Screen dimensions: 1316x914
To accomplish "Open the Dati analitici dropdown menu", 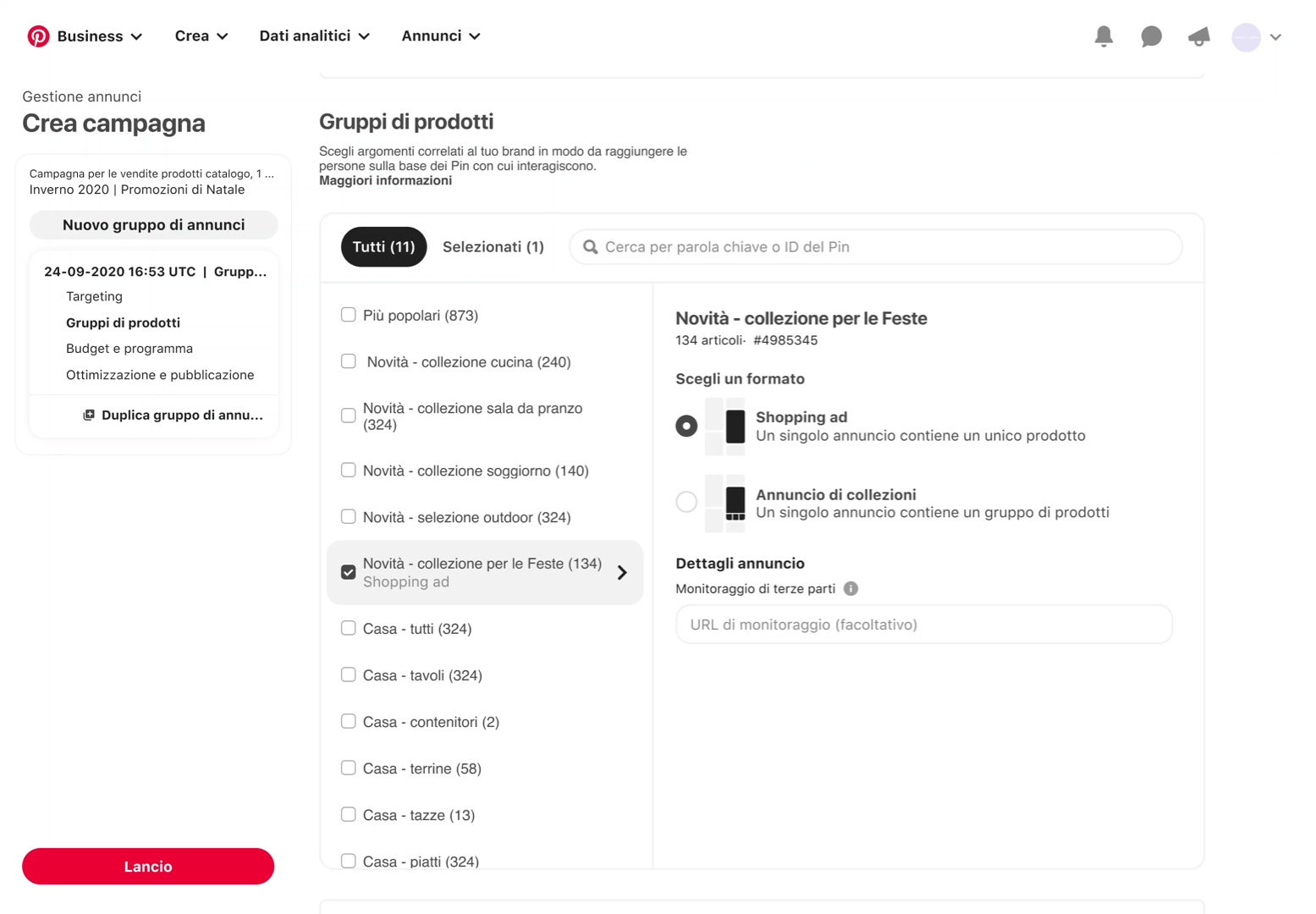I will click(314, 36).
